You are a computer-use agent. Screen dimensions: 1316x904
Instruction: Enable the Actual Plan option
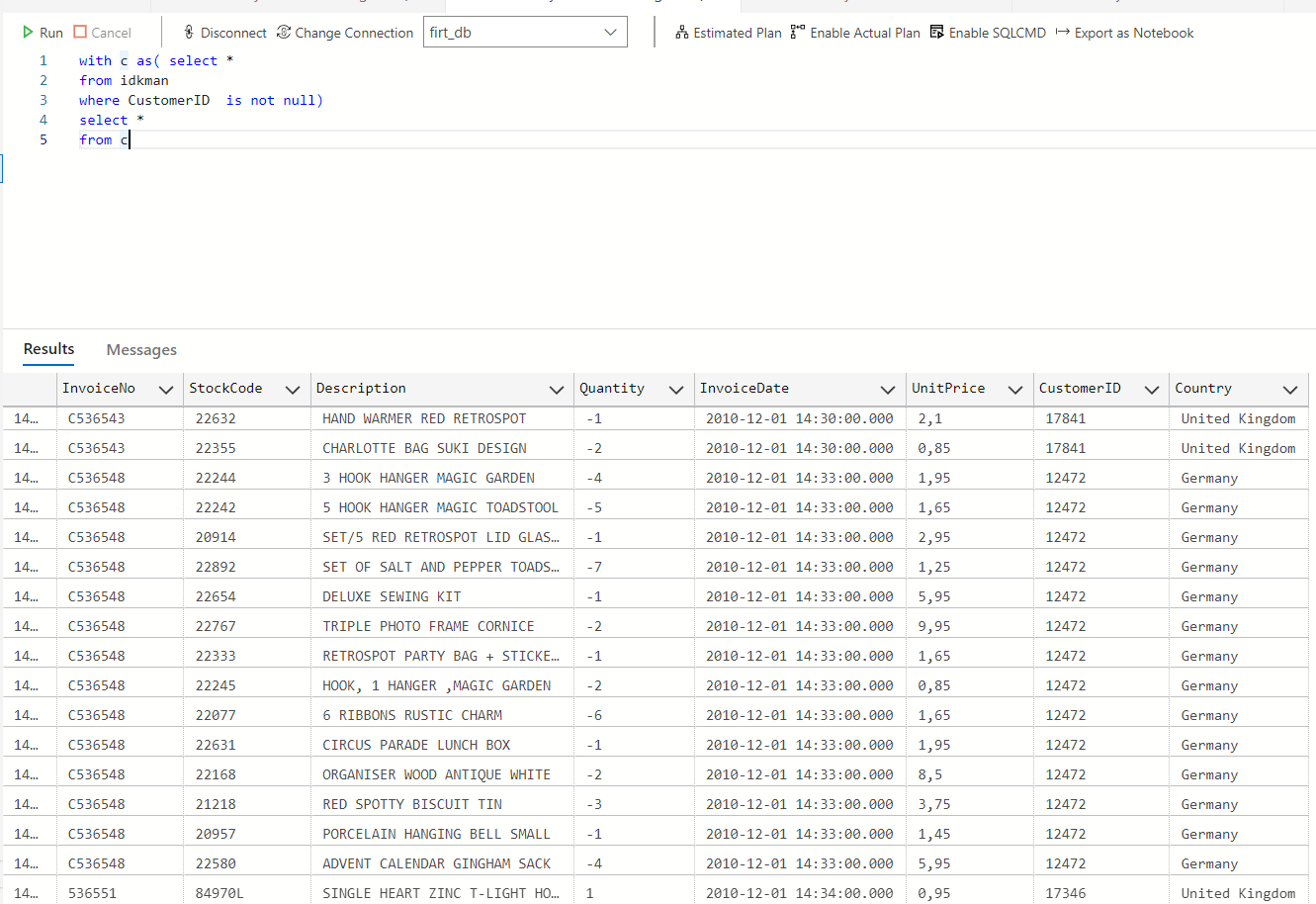coord(796,31)
